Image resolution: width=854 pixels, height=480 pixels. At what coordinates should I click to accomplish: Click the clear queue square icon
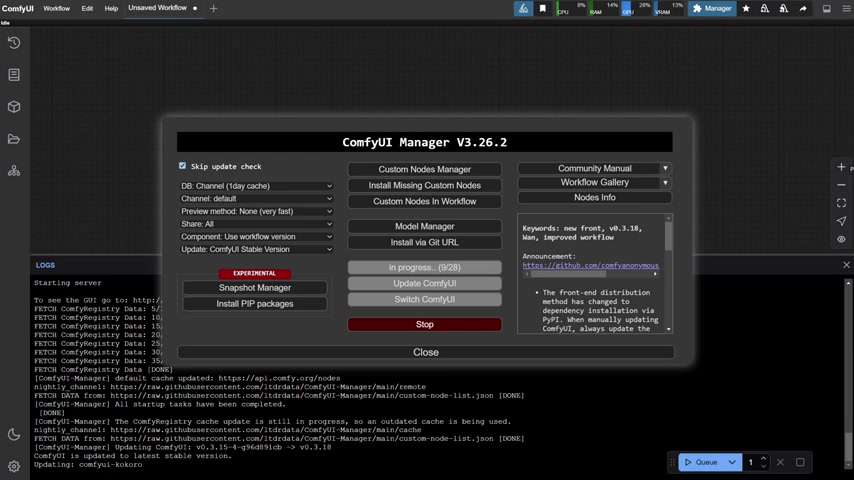(800, 462)
